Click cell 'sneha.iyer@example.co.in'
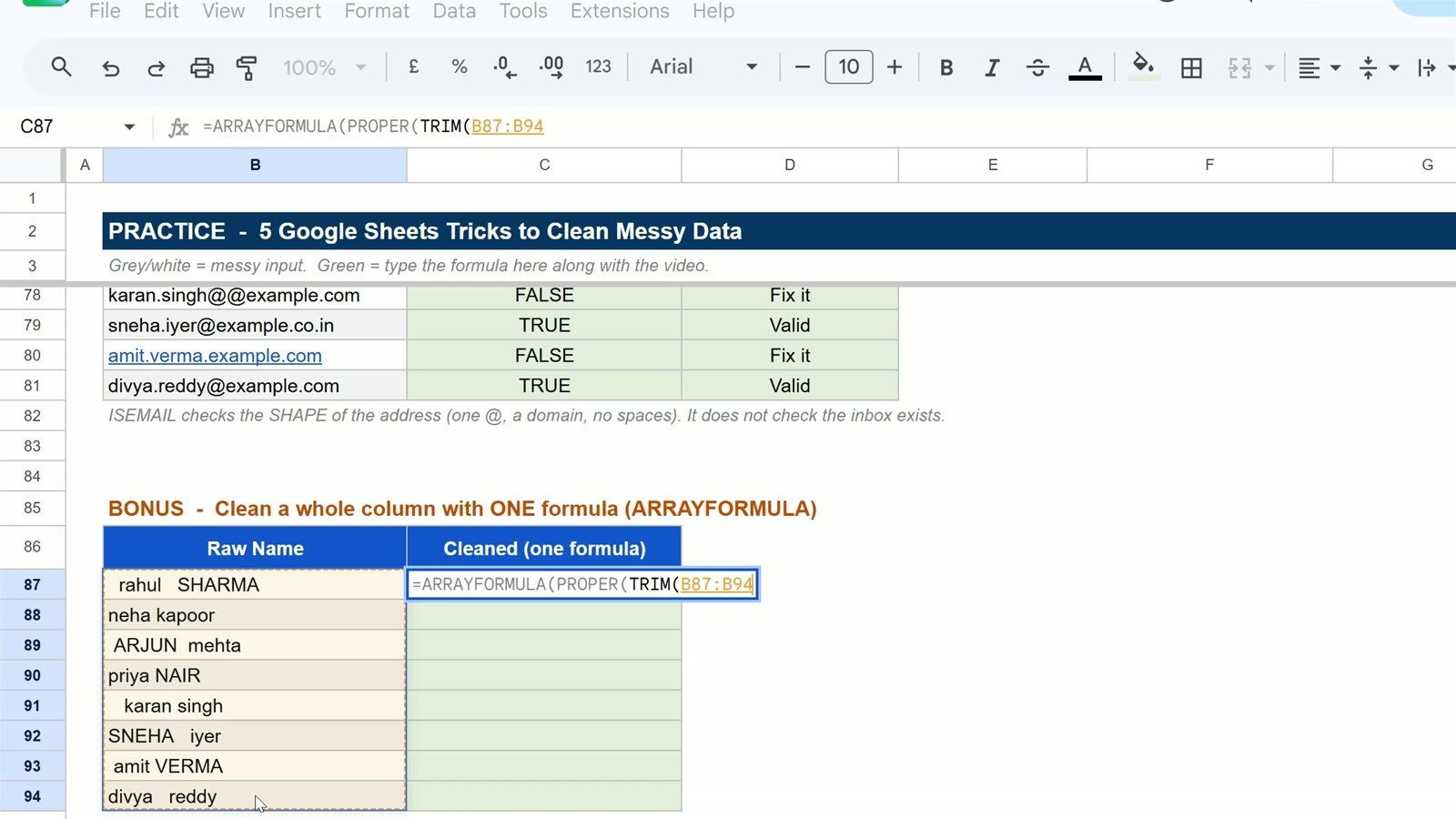Viewport: 1456px width, 819px height. pos(255,325)
